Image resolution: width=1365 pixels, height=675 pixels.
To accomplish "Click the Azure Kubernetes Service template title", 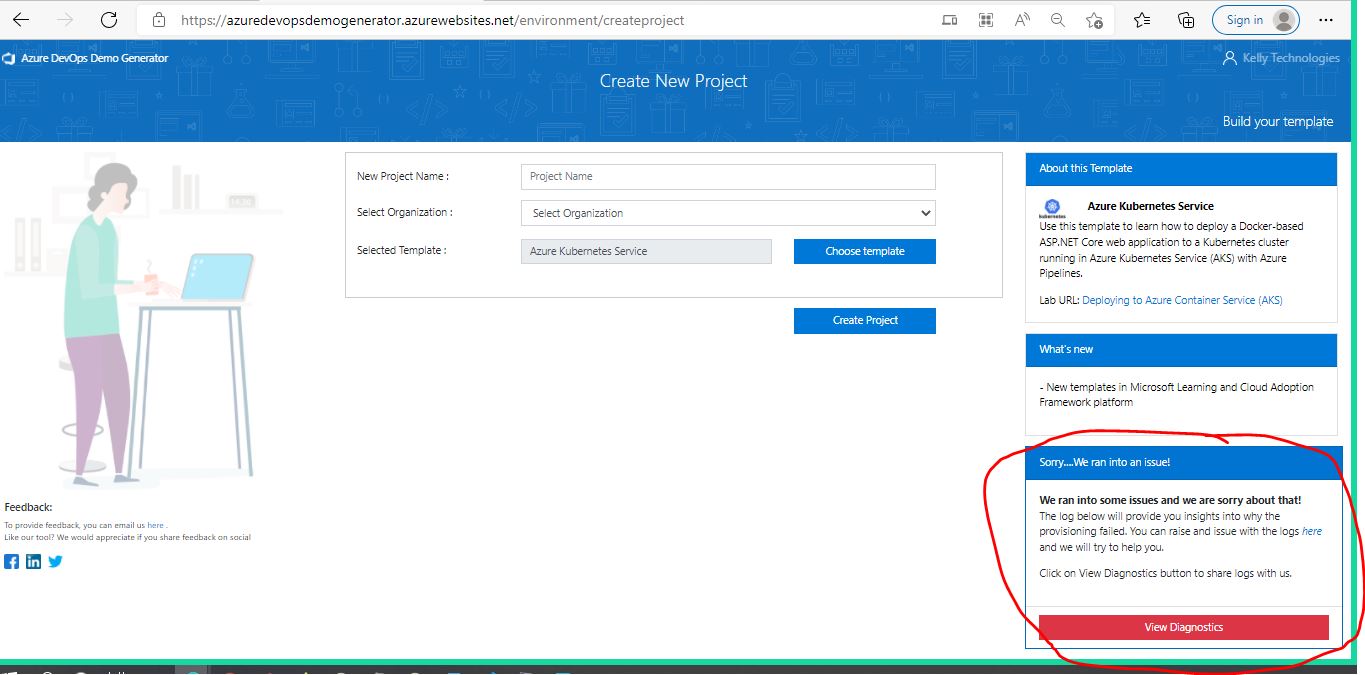I will coord(1150,206).
